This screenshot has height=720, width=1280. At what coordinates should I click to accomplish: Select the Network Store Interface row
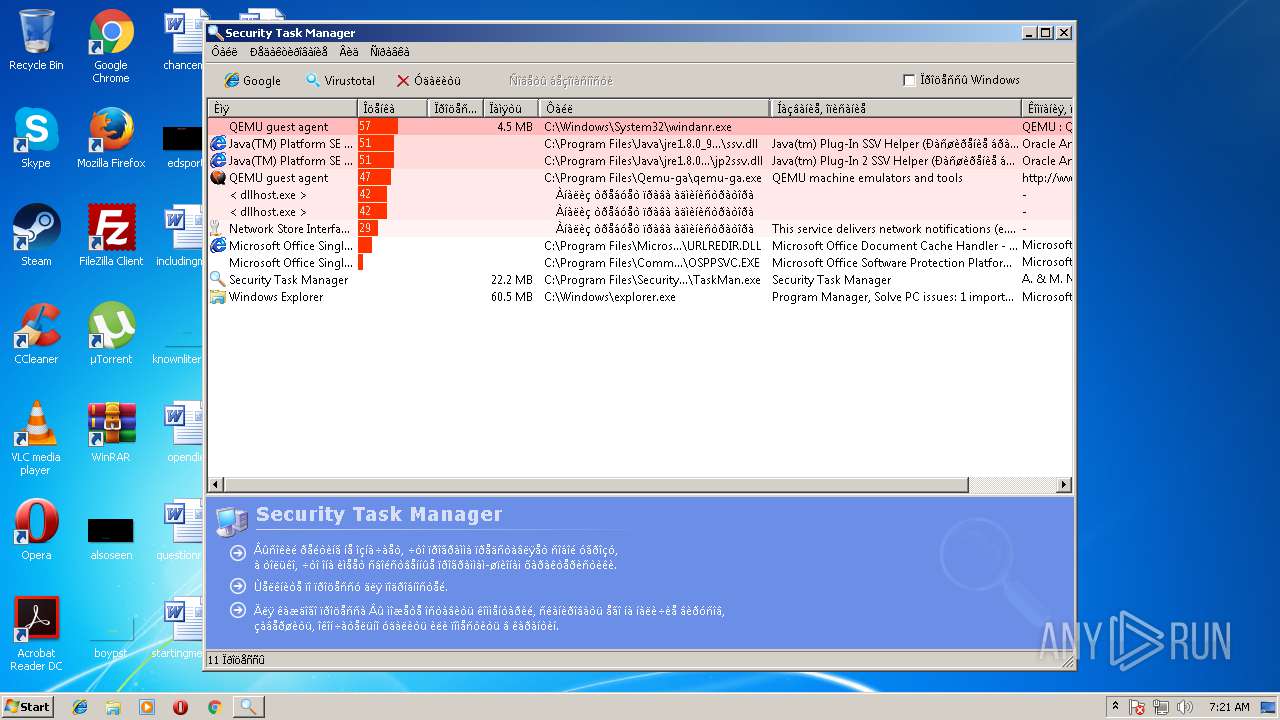(x=640, y=229)
